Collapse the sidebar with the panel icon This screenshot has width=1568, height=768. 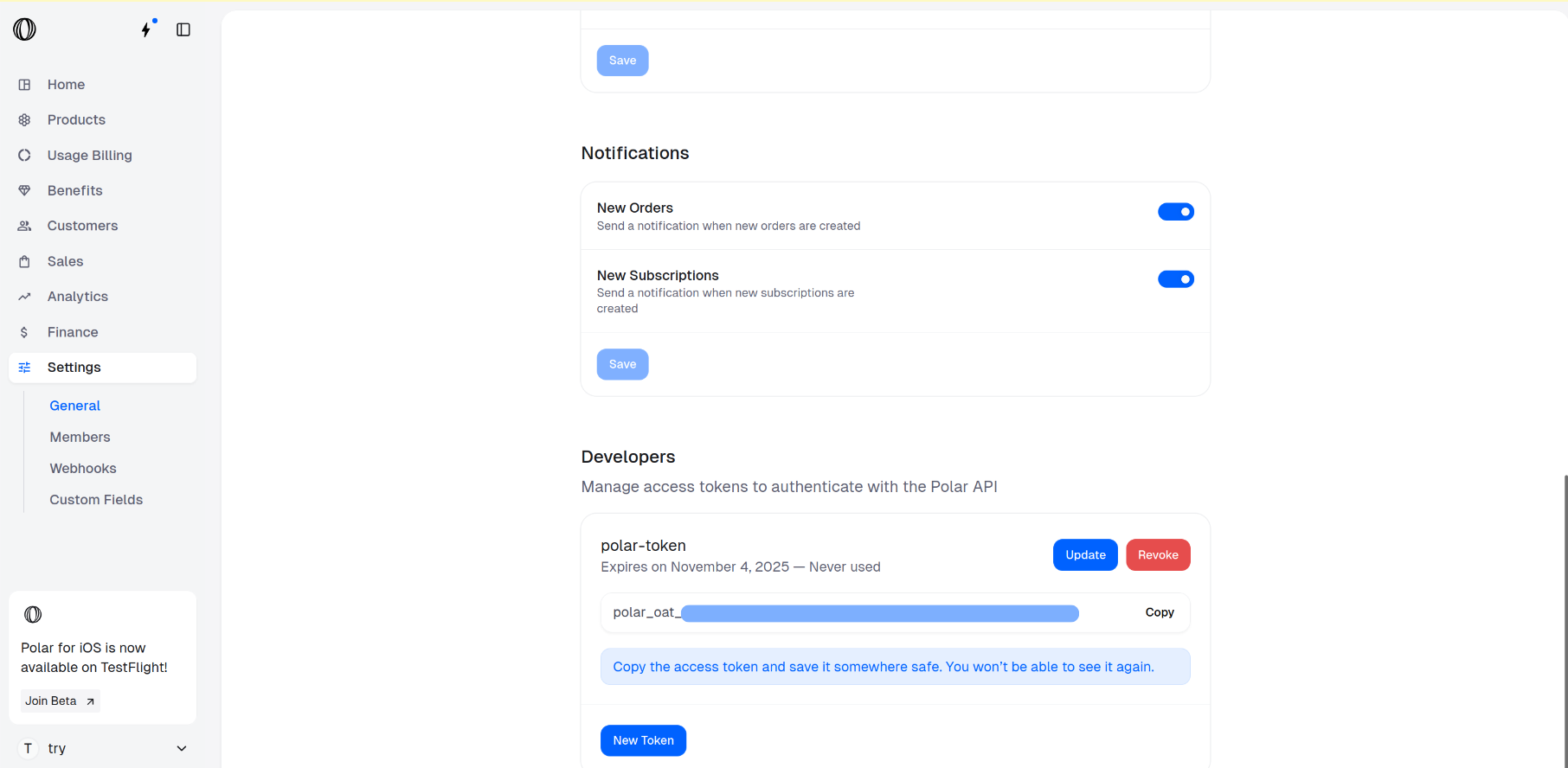tap(183, 29)
